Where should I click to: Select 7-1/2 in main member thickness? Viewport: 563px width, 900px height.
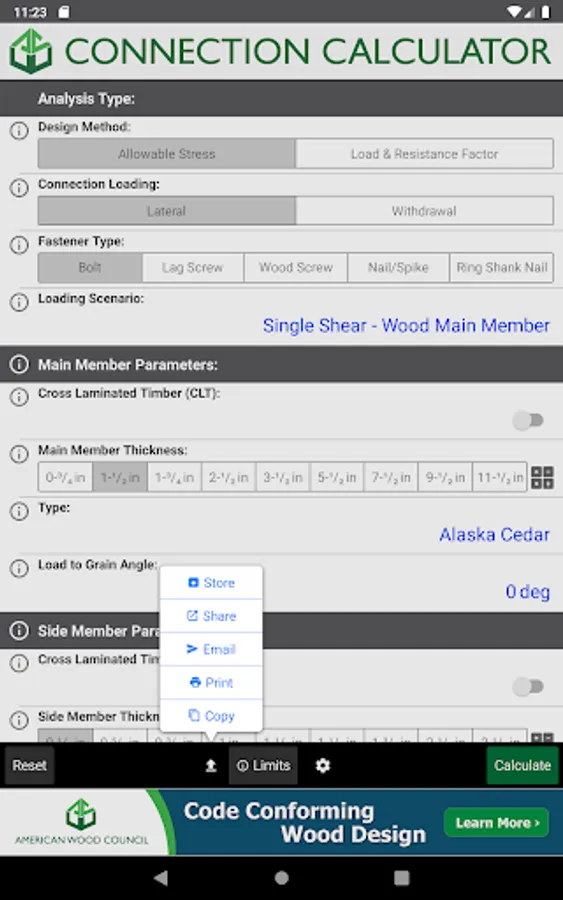391,477
